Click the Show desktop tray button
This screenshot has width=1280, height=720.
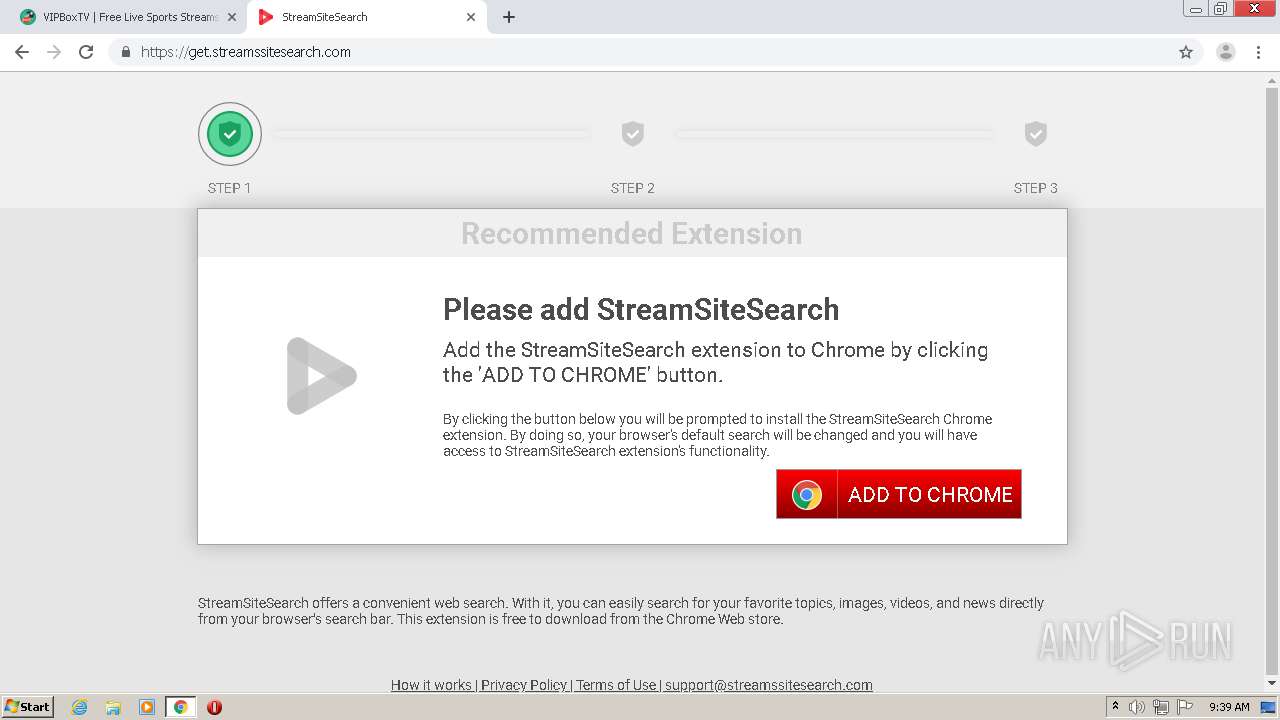[1269, 707]
